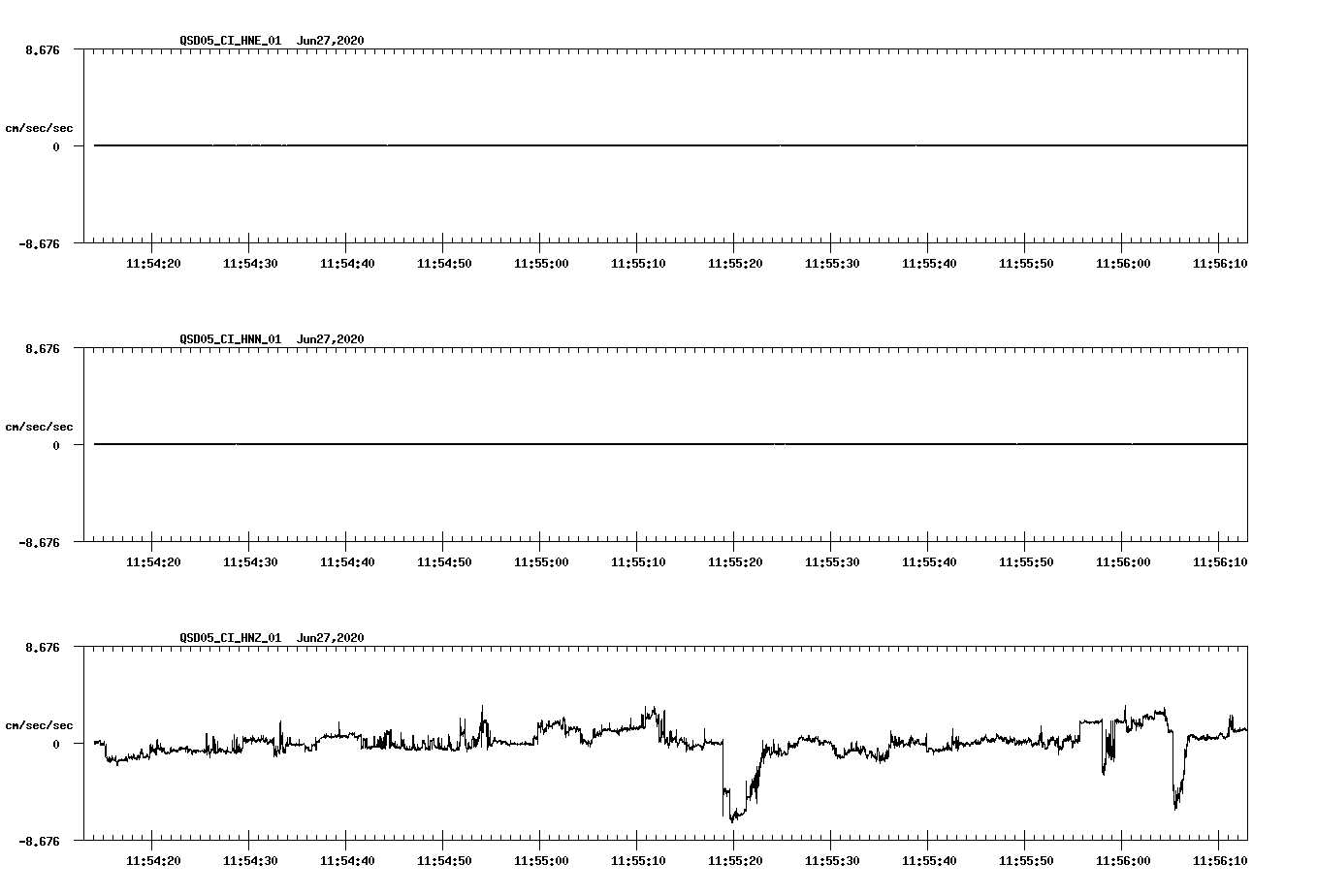Click the 11:54:50 time label under HNN plot
This screenshot has height=896, width=1317.
pyautogui.click(x=444, y=562)
